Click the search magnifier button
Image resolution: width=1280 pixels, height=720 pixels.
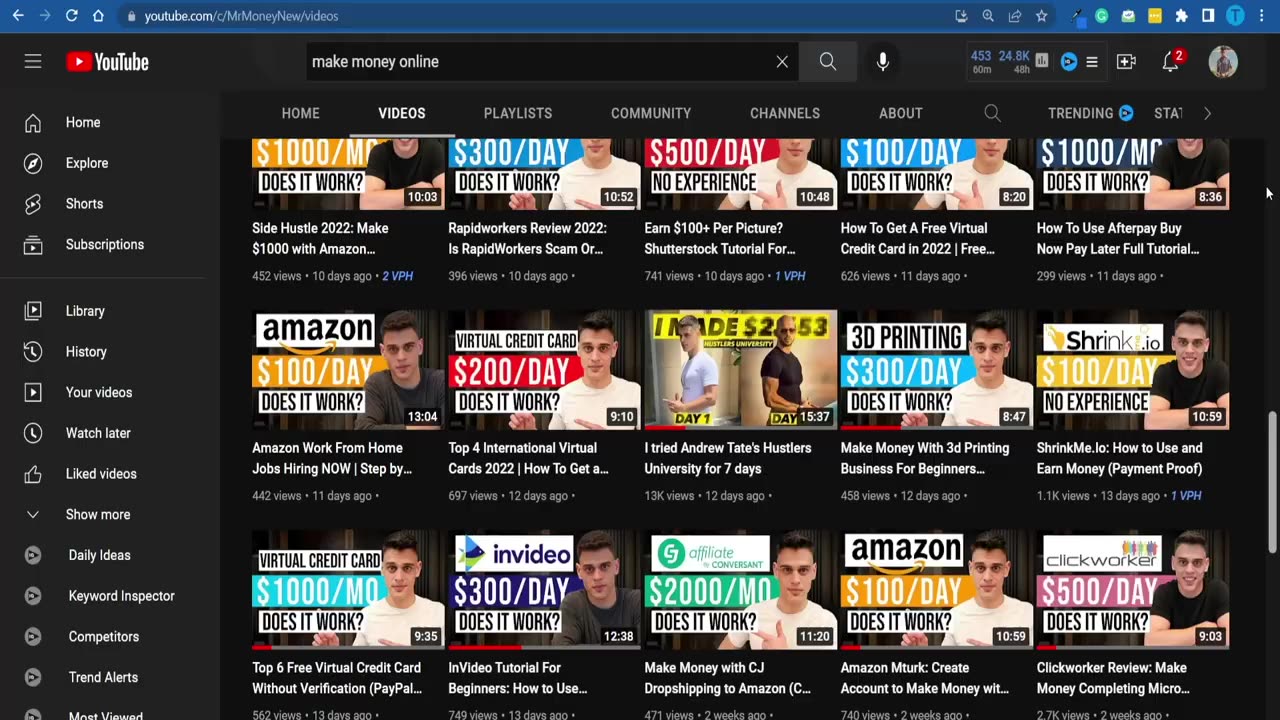pos(828,62)
